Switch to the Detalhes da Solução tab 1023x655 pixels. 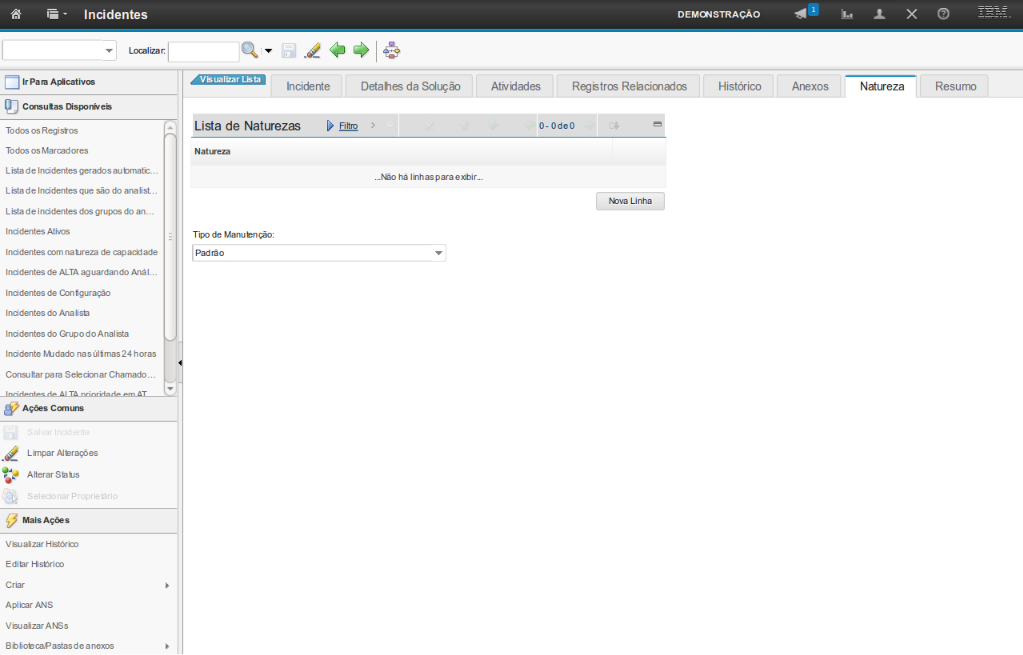click(x=410, y=86)
